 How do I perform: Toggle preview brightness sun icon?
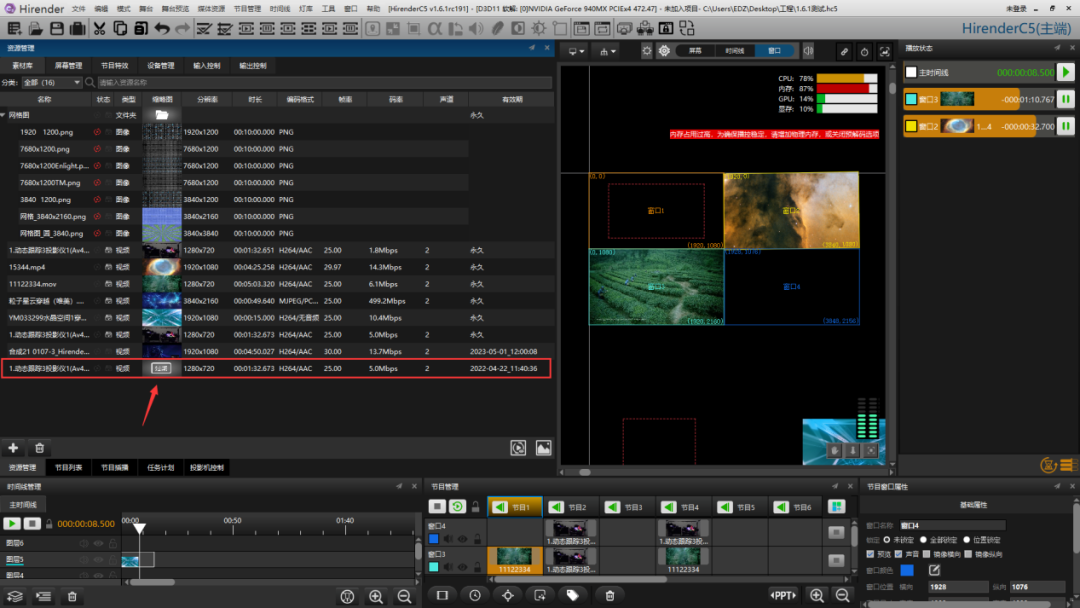point(647,51)
